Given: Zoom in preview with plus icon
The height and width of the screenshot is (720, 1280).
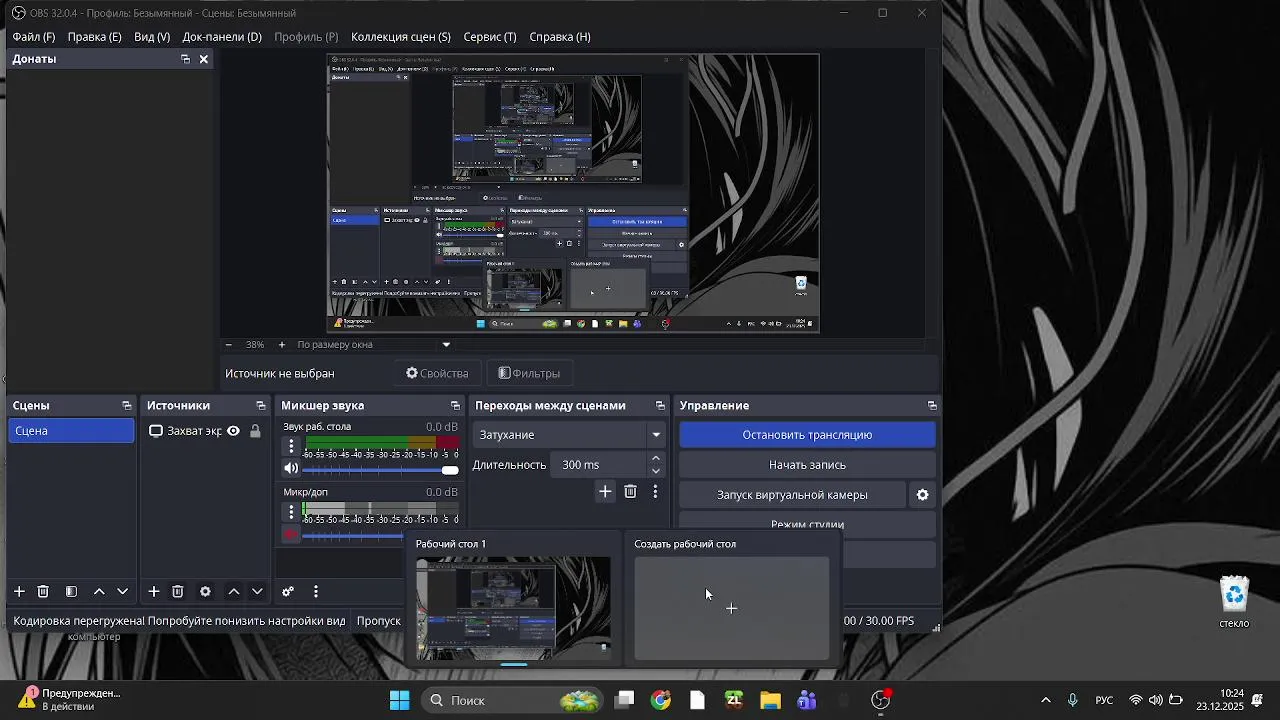Looking at the screenshot, I should pyautogui.click(x=282, y=344).
